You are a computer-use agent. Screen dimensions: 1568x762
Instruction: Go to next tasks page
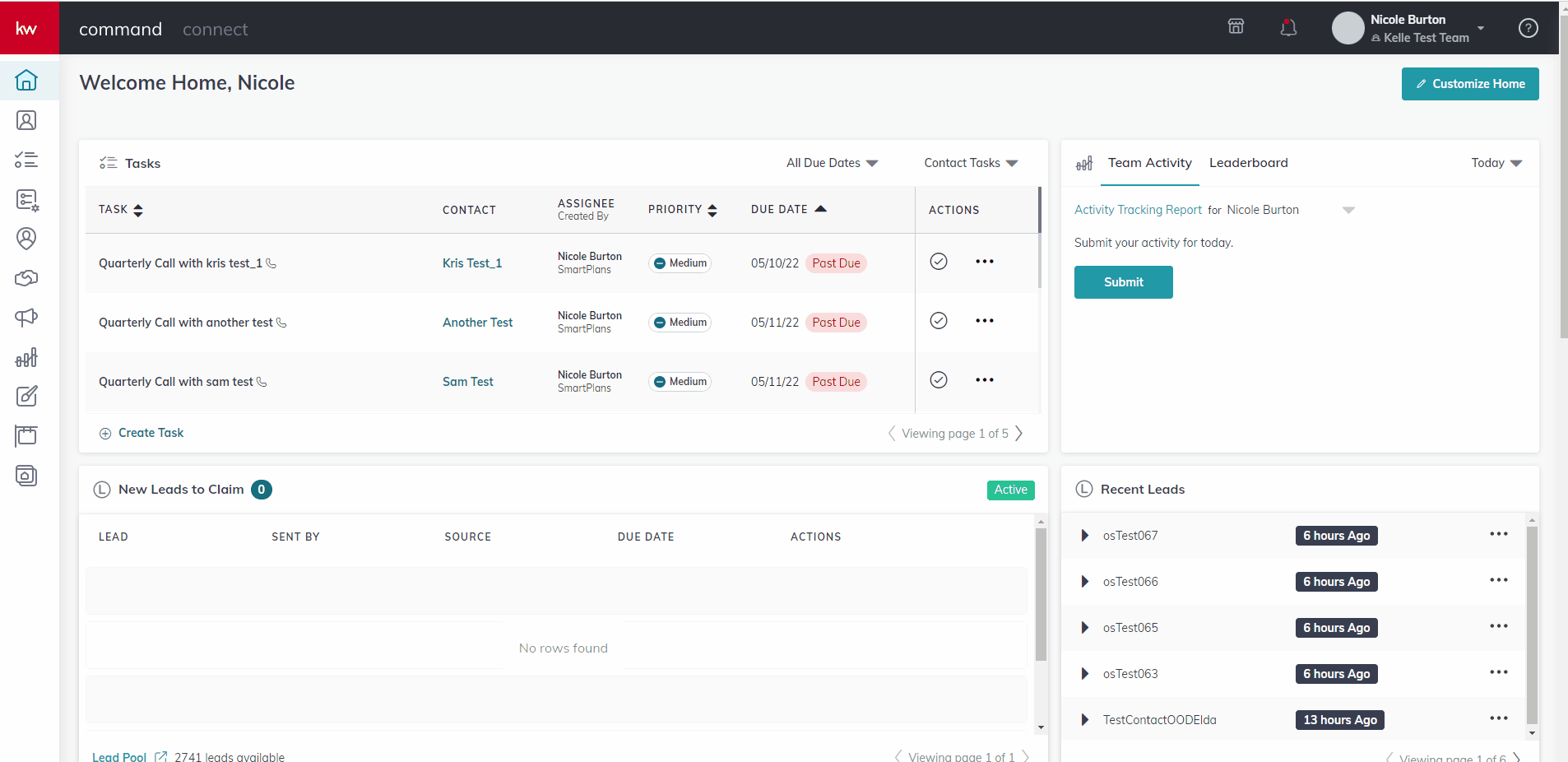[1019, 433]
